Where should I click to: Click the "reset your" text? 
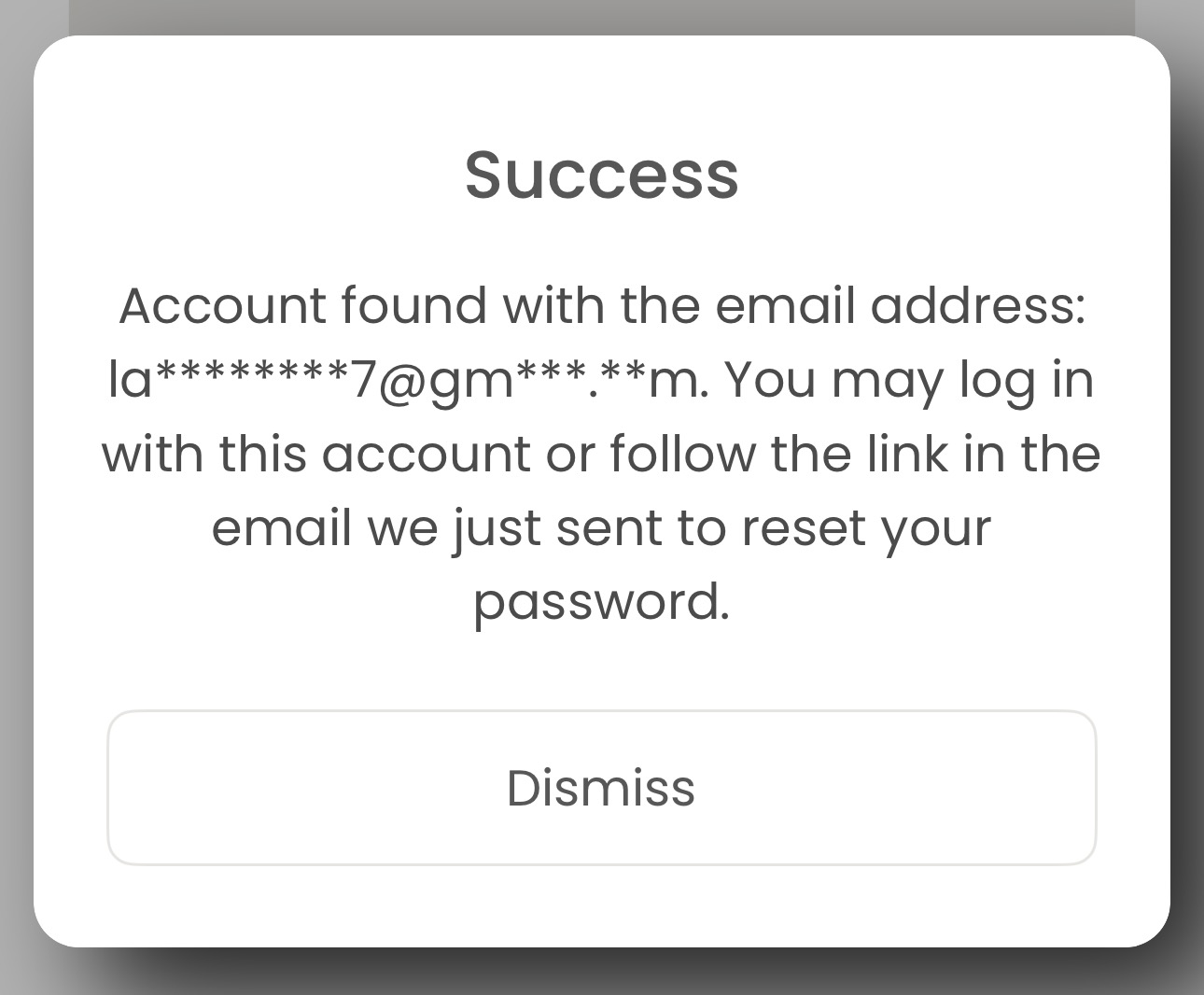click(x=865, y=528)
